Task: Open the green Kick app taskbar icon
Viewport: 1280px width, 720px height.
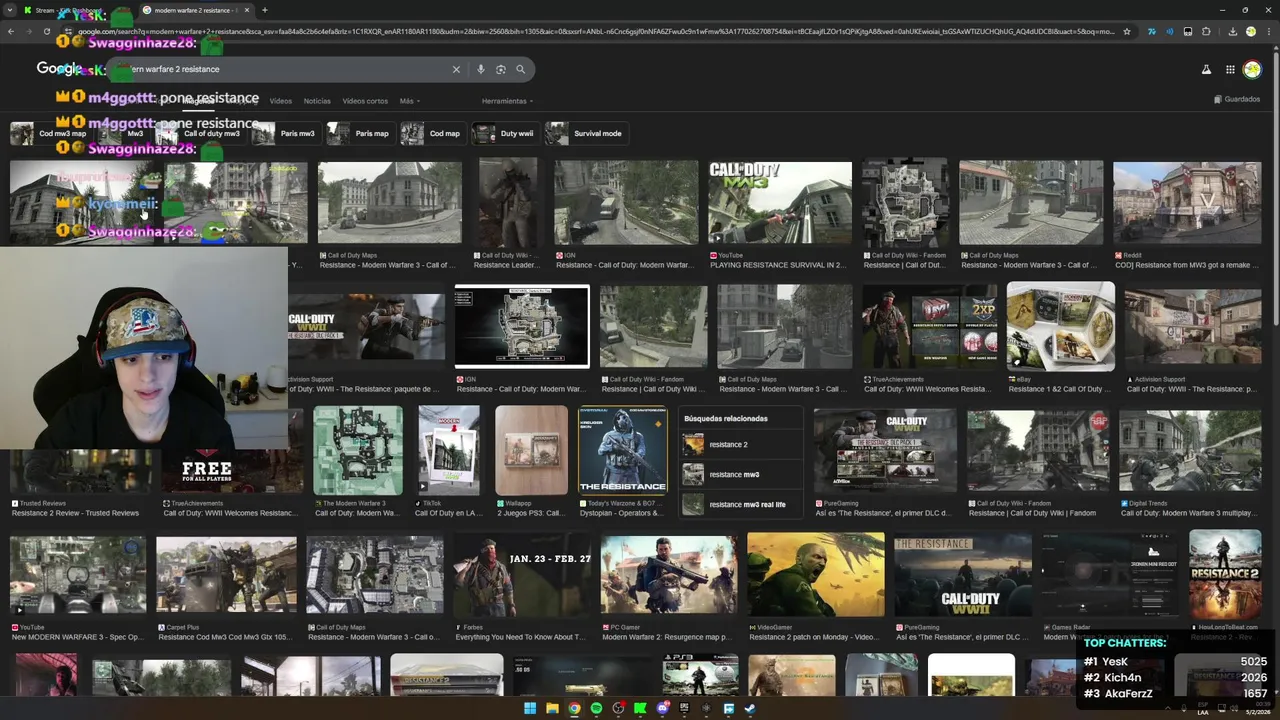Action: click(x=640, y=709)
